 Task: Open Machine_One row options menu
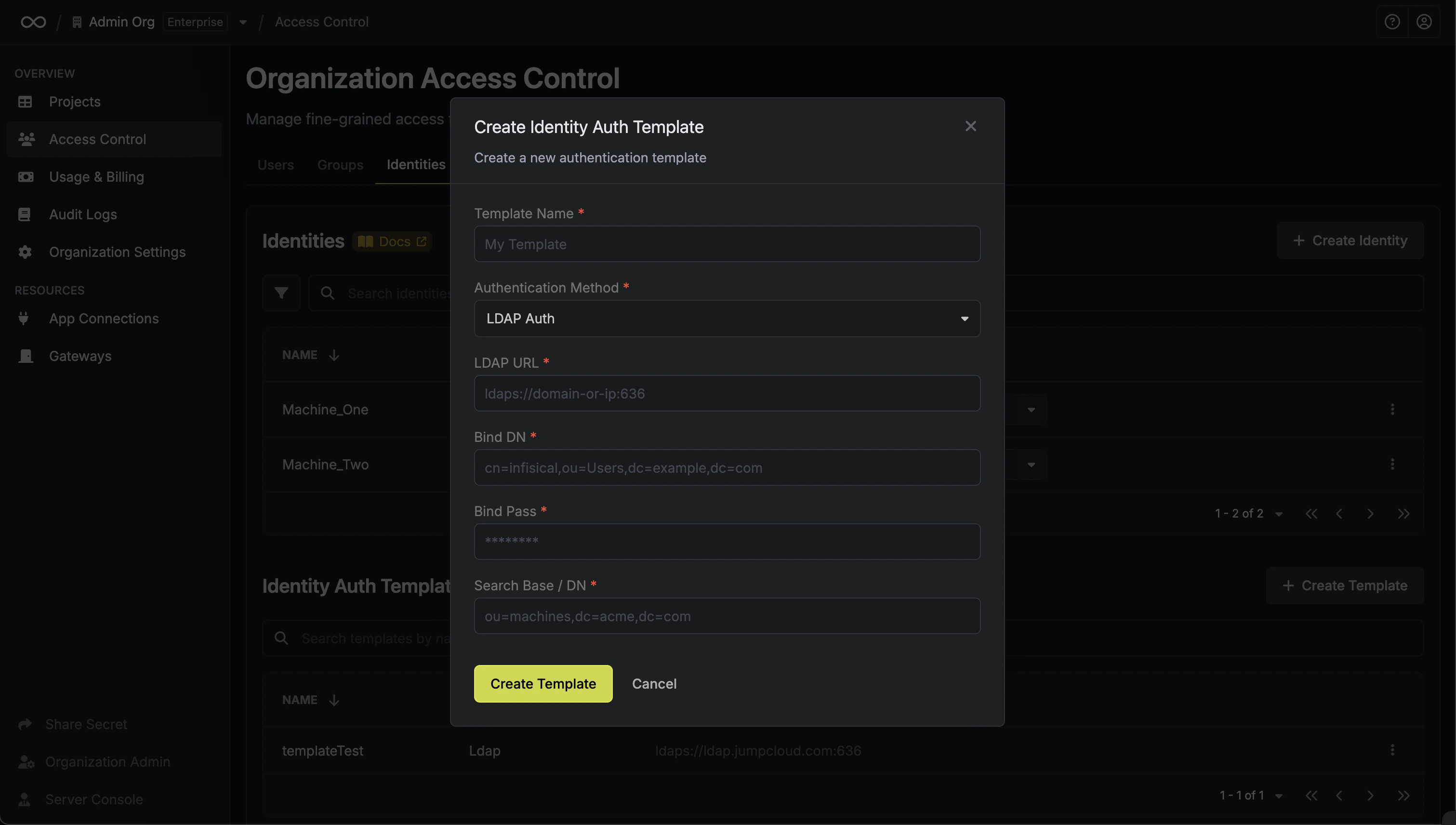(x=1392, y=409)
